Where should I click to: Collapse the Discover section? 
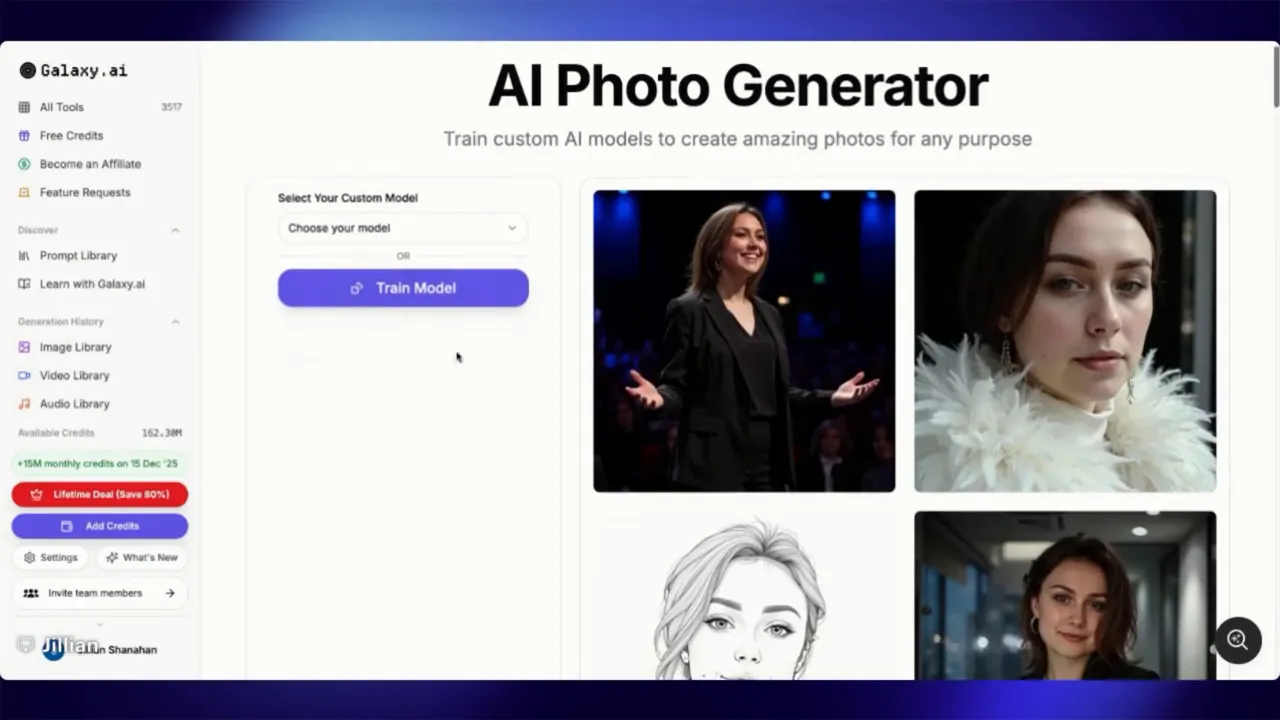click(175, 230)
